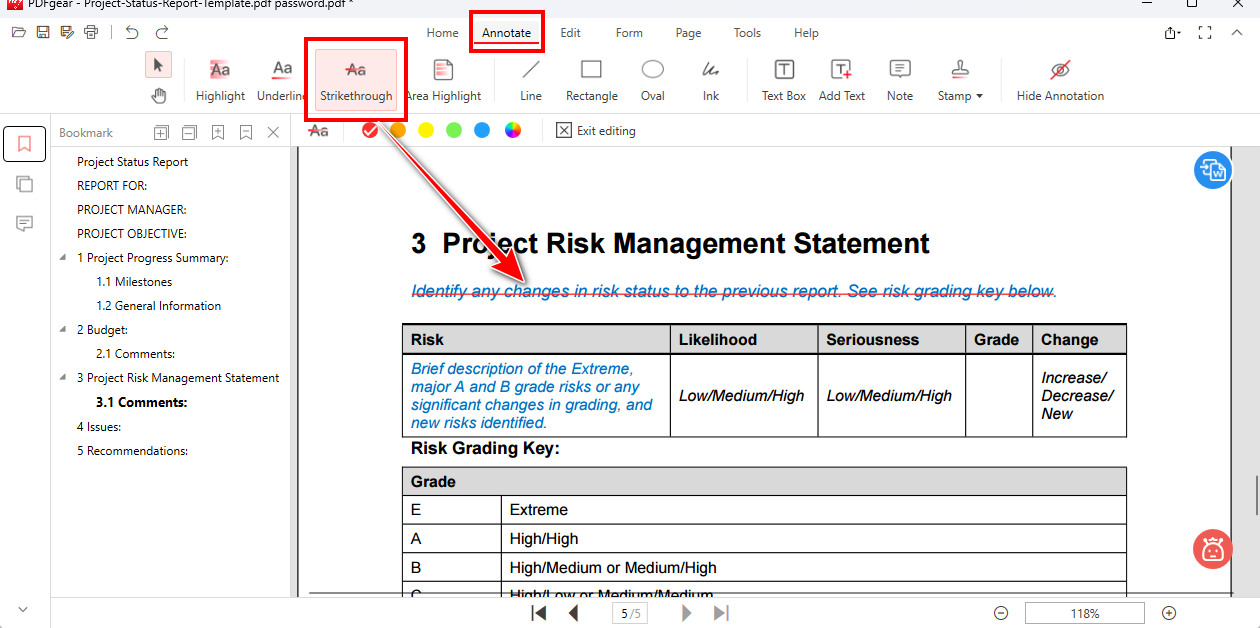Select the Highlight annotation tool
The width and height of the screenshot is (1260, 628).
219,80
